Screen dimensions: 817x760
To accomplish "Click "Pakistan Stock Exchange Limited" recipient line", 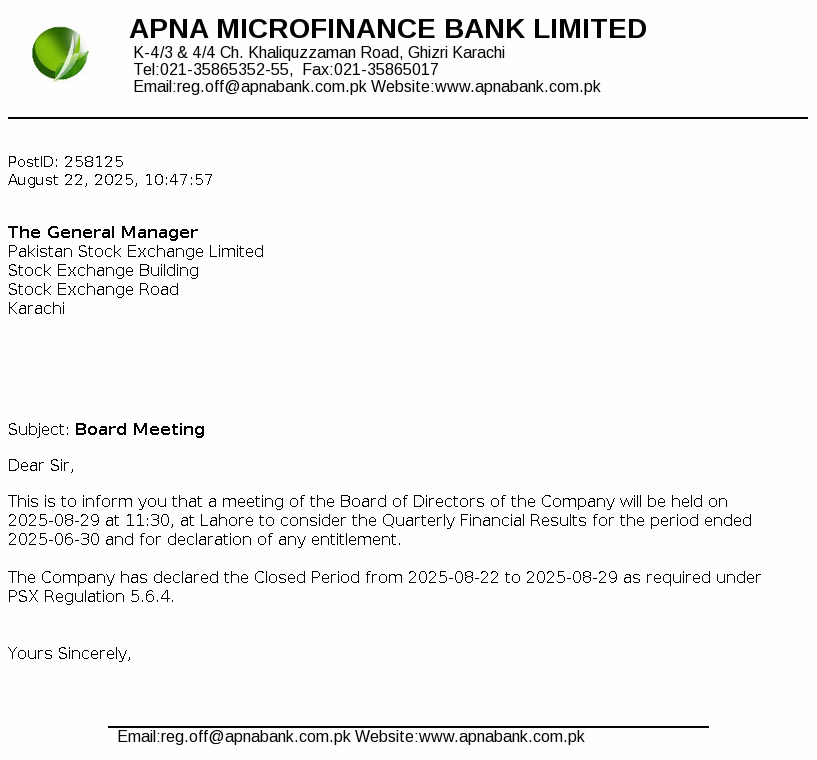I will (x=136, y=252).
